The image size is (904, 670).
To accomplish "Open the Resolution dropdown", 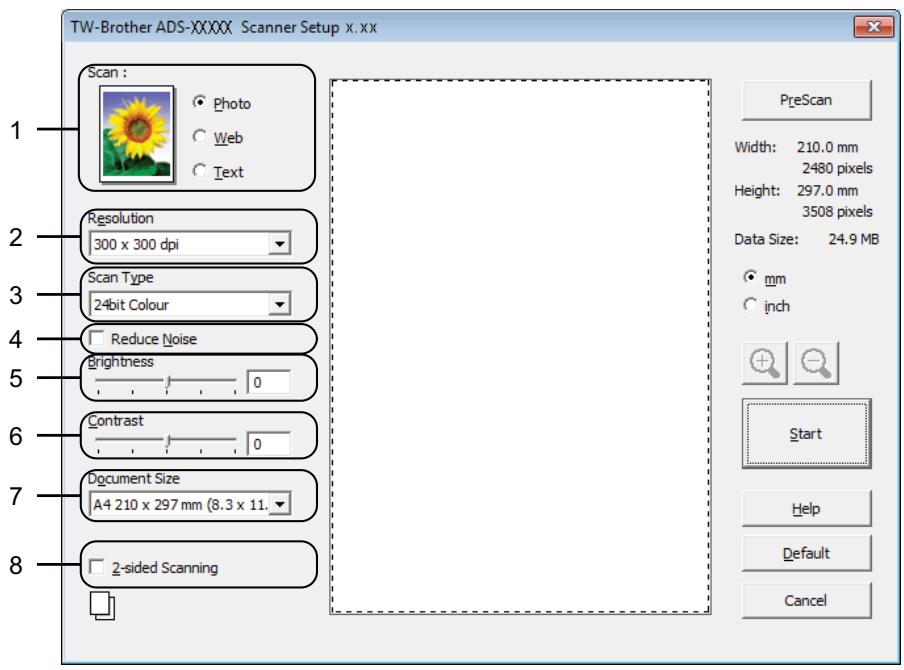I will coord(280,244).
